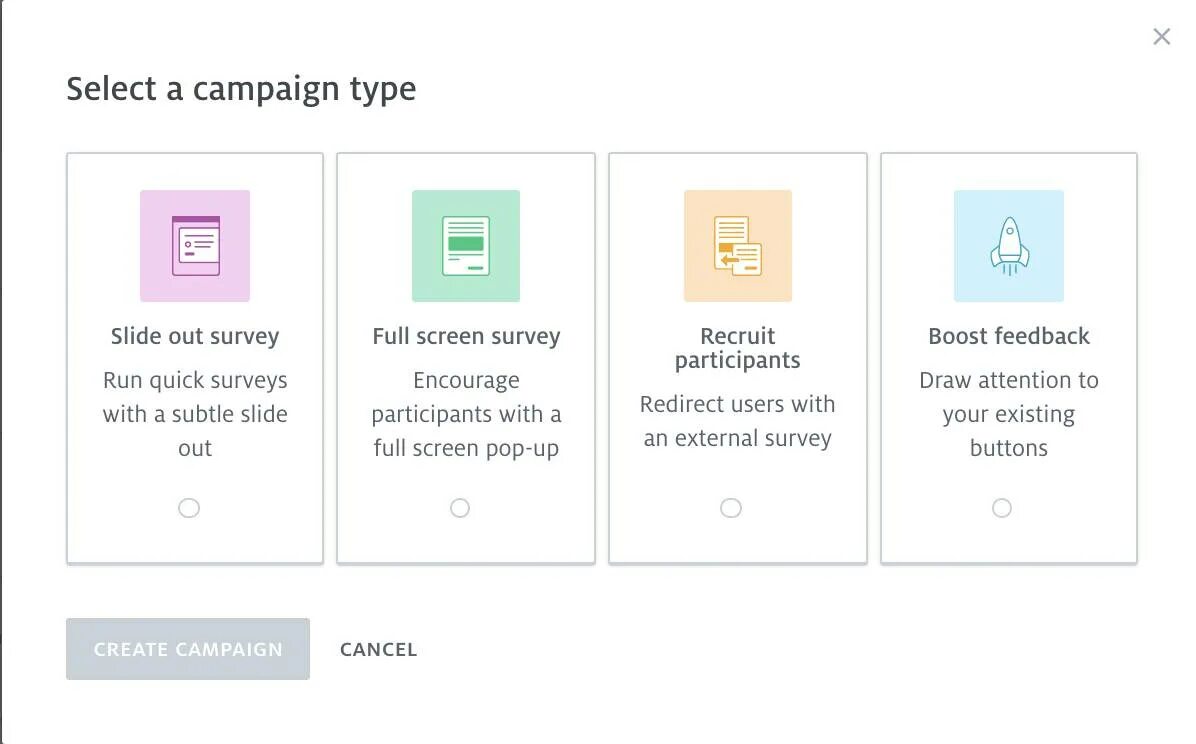Click the Boost feedback heading
The width and height of the screenshot is (1196, 744).
[1008, 337]
